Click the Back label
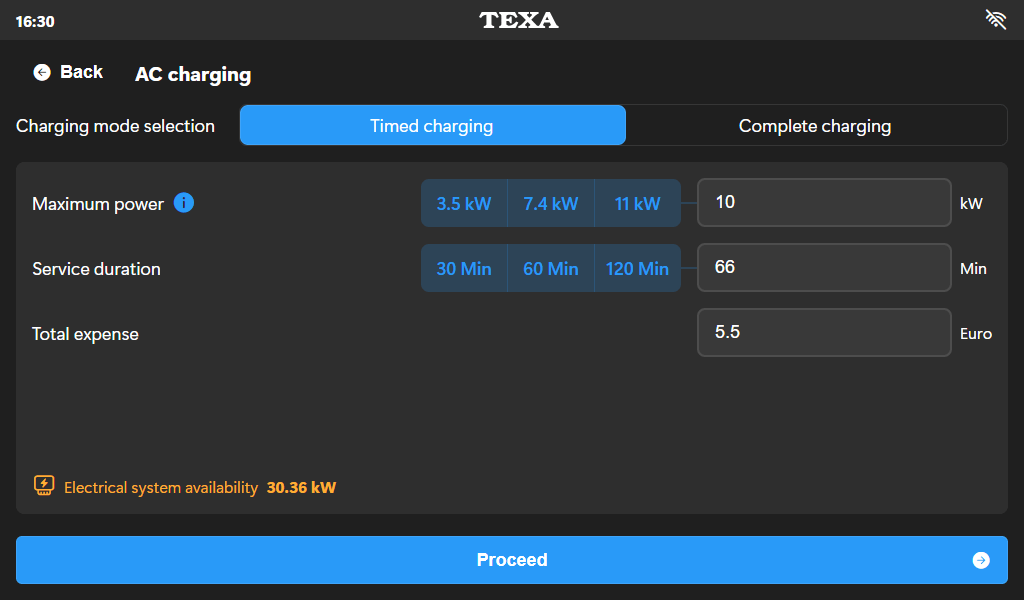The image size is (1024, 600). coord(79,72)
